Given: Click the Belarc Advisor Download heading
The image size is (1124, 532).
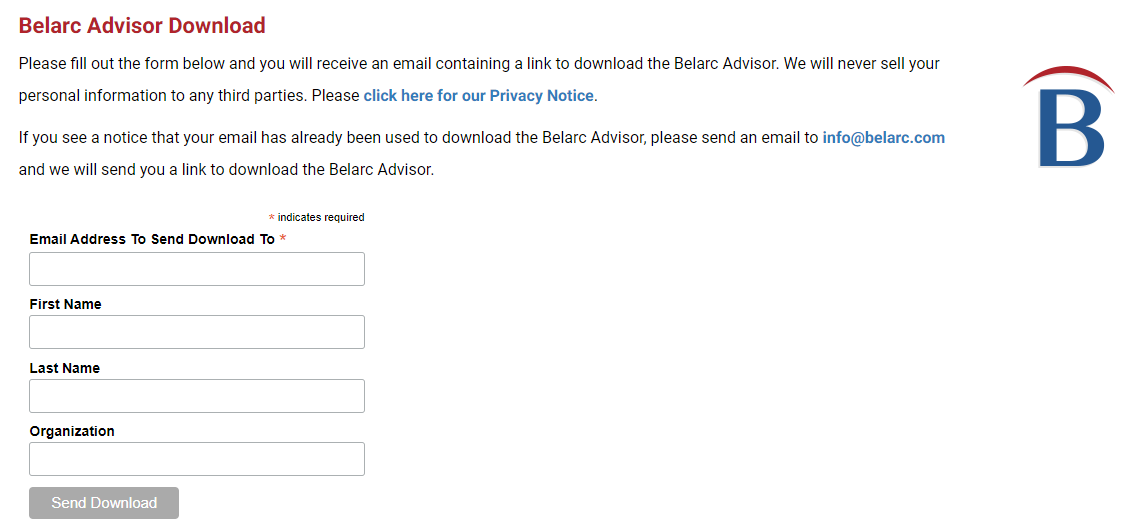Looking at the screenshot, I should pyautogui.click(x=142, y=26).
